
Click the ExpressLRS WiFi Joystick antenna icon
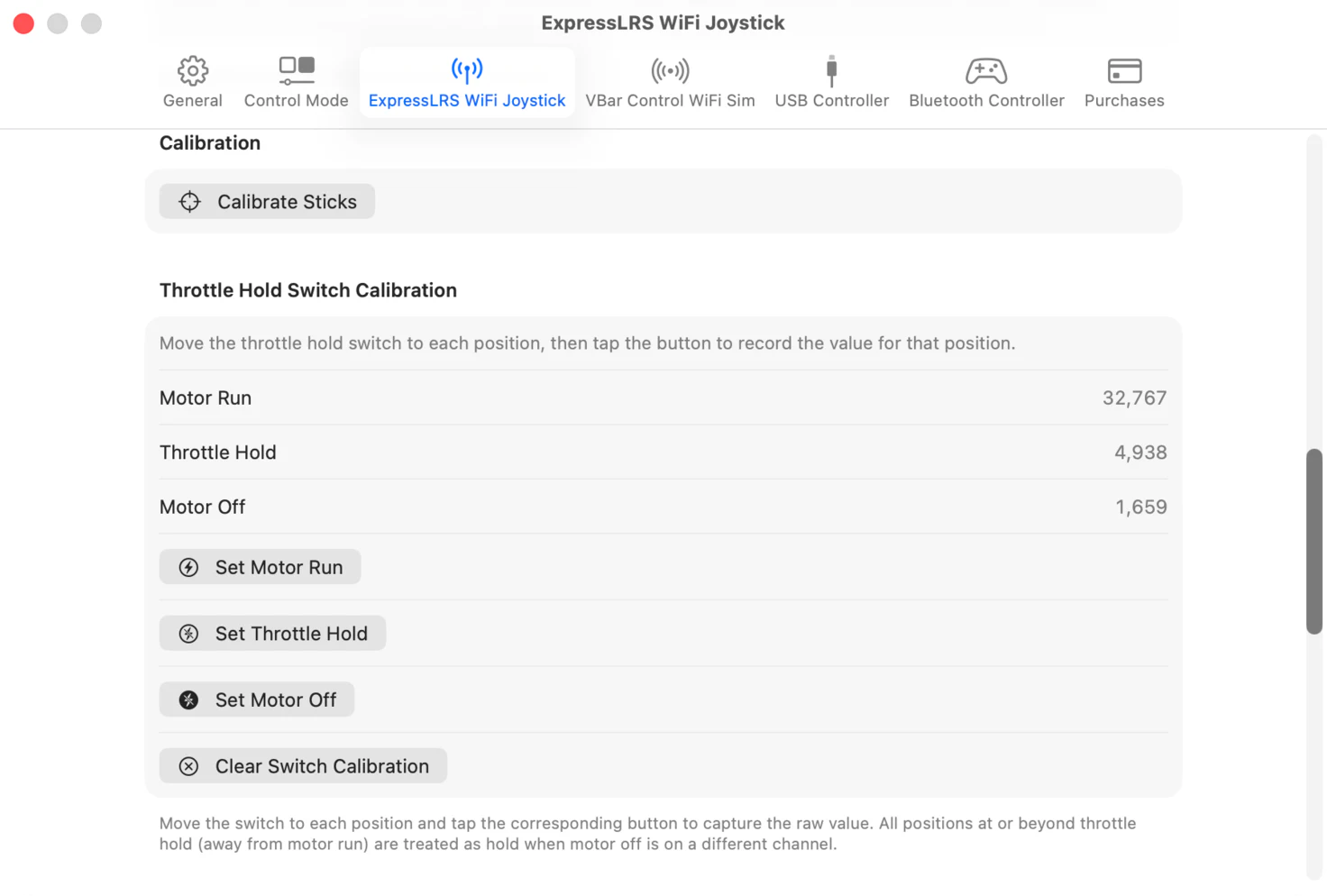click(x=467, y=70)
